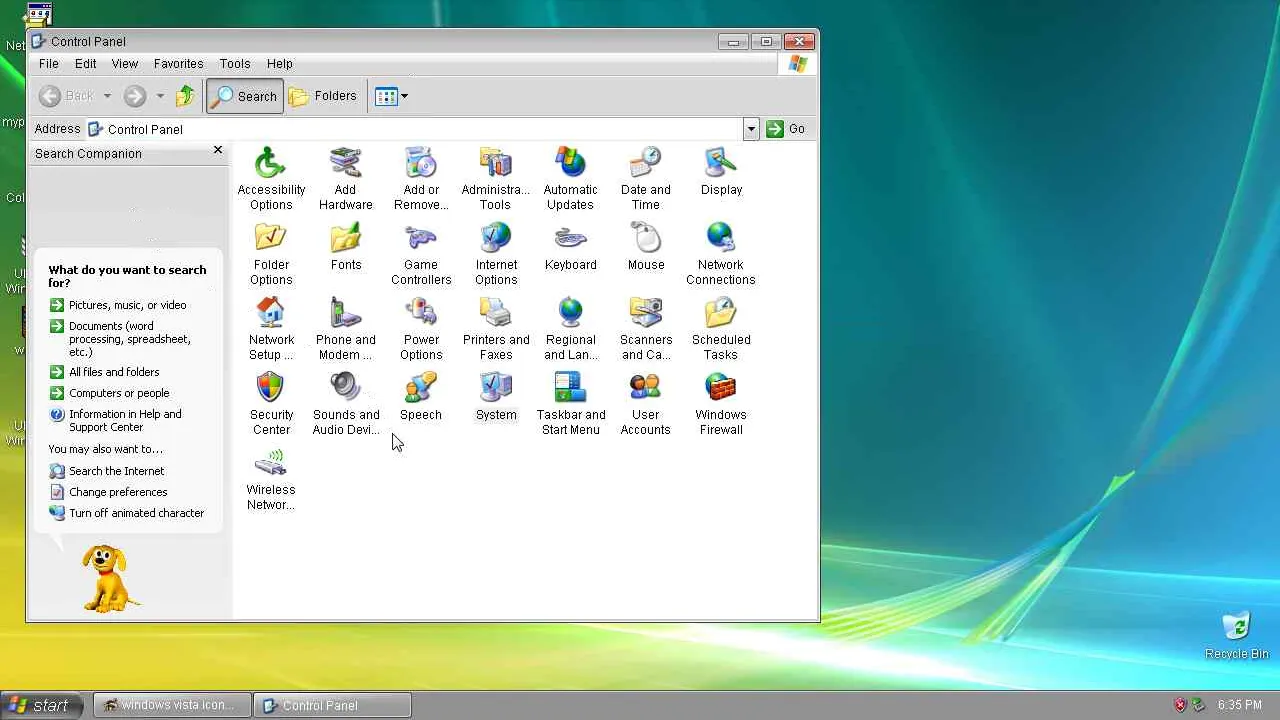Select Control Panel taskbar button
Viewport: 1280px width, 720px height.
[x=332, y=705]
